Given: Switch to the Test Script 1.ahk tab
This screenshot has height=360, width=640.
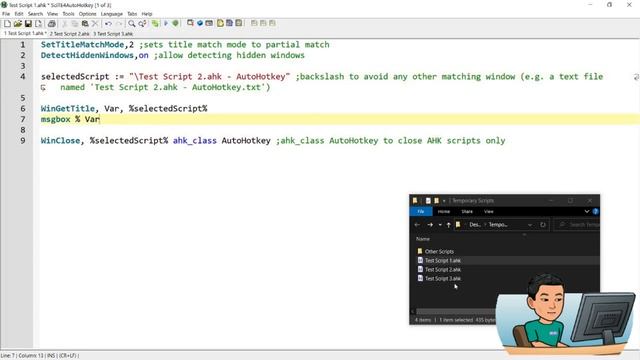Looking at the screenshot, I should point(25,33).
